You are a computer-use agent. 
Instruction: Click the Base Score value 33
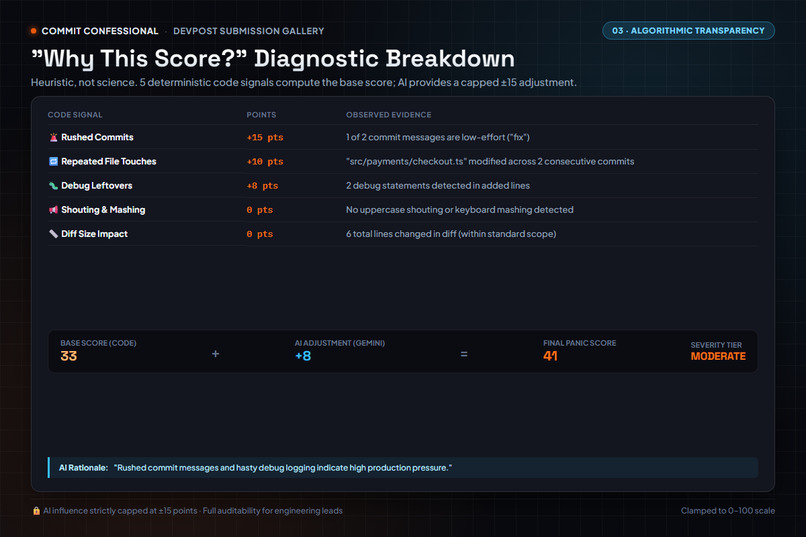click(x=68, y=356)
